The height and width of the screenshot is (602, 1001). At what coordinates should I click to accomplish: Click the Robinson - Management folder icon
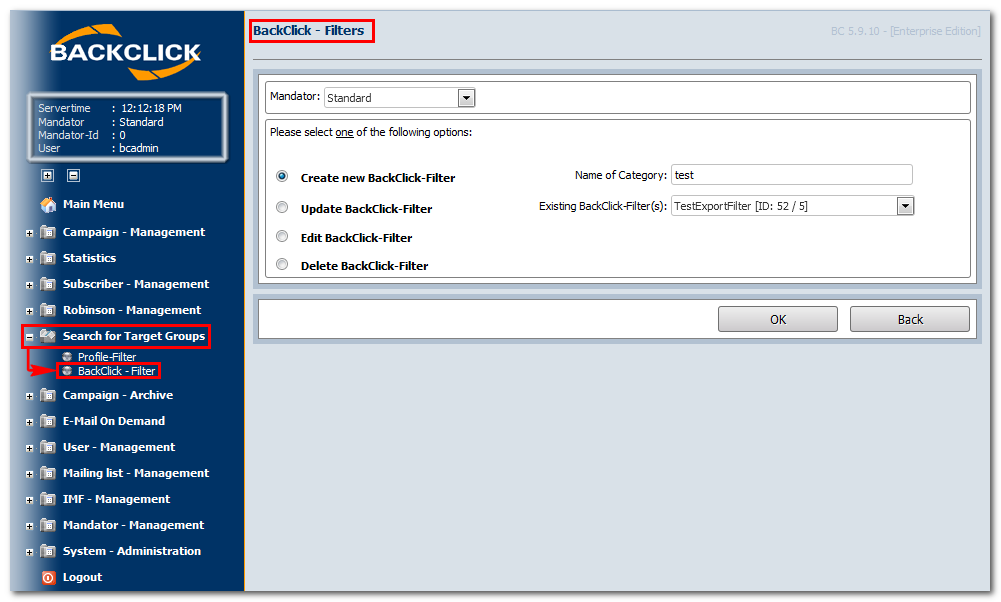(x=48, y=310)
